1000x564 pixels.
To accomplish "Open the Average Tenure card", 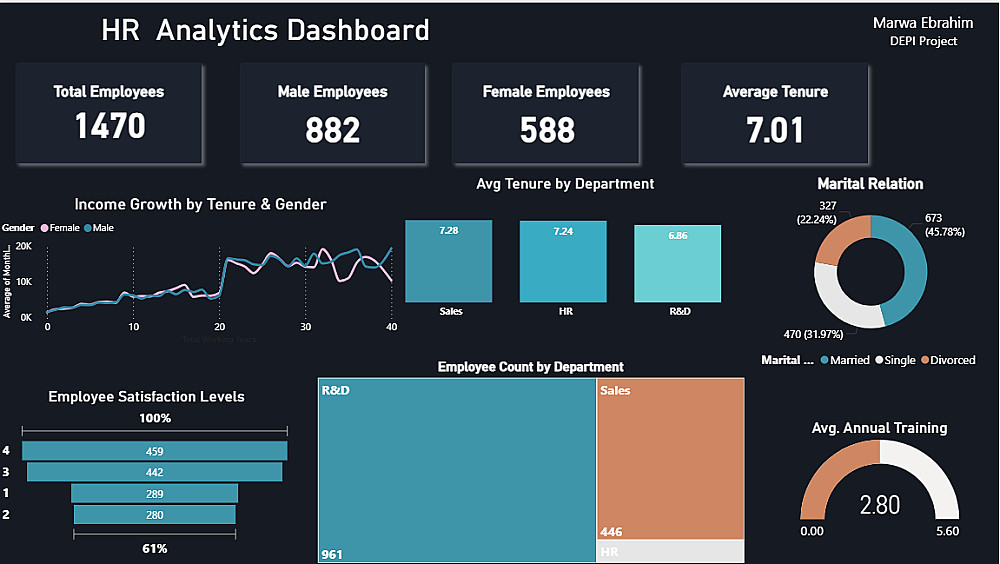I will tap(775, 114).
